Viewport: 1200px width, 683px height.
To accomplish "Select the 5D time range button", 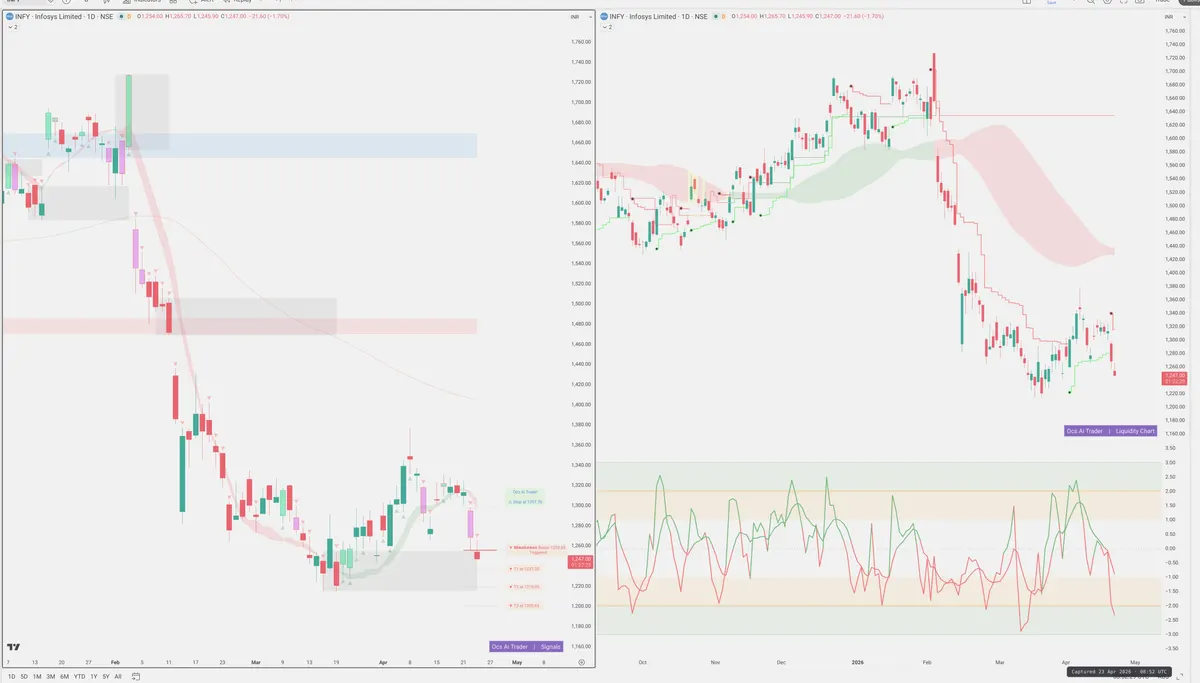I will [x=24, y=677].
